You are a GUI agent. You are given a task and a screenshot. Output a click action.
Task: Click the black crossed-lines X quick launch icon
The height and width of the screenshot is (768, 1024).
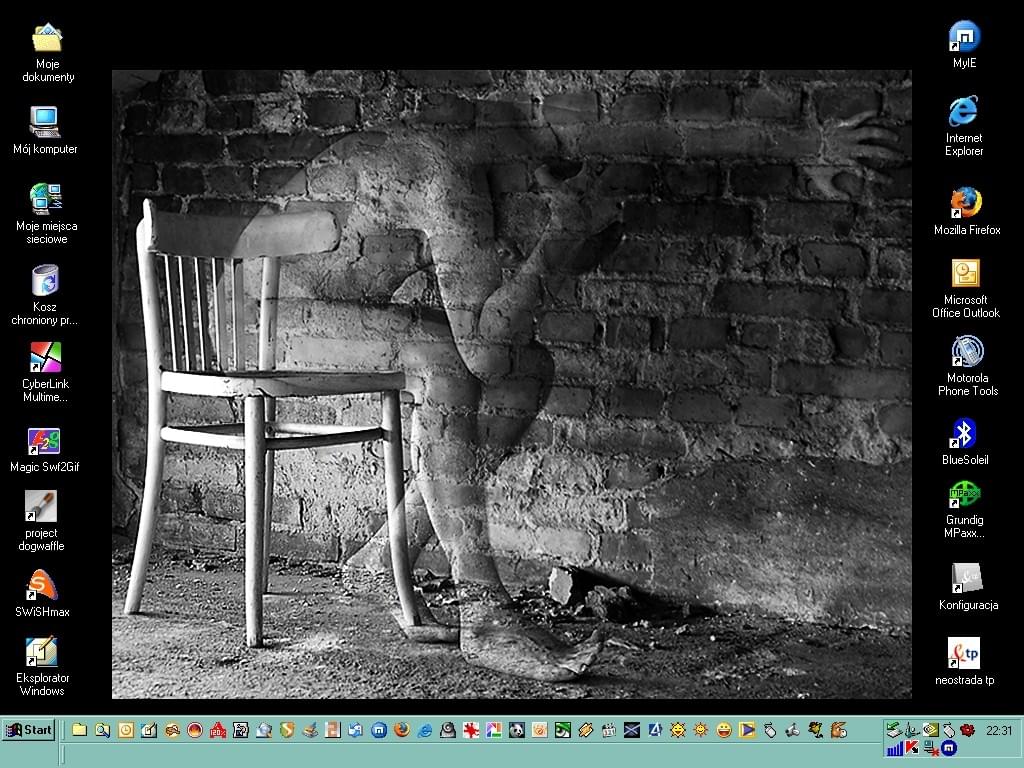(x=632, y=730)
